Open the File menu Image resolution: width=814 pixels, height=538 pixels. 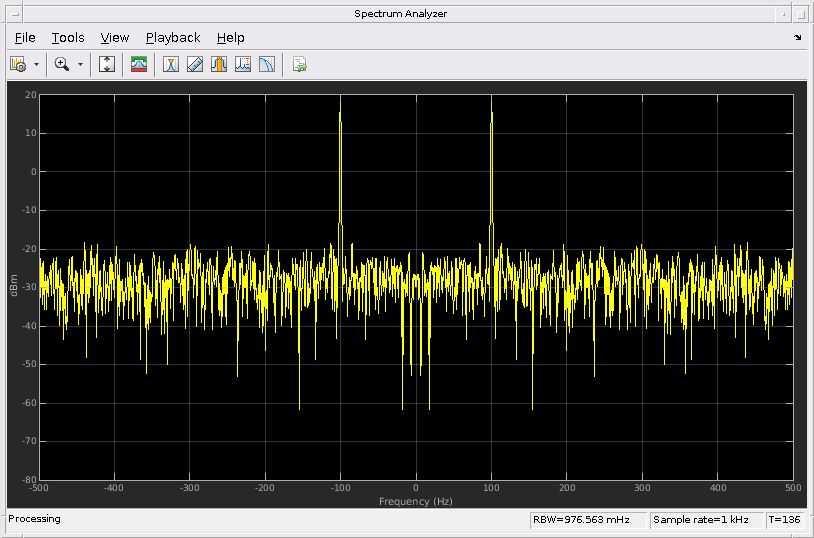click(25, 38)
